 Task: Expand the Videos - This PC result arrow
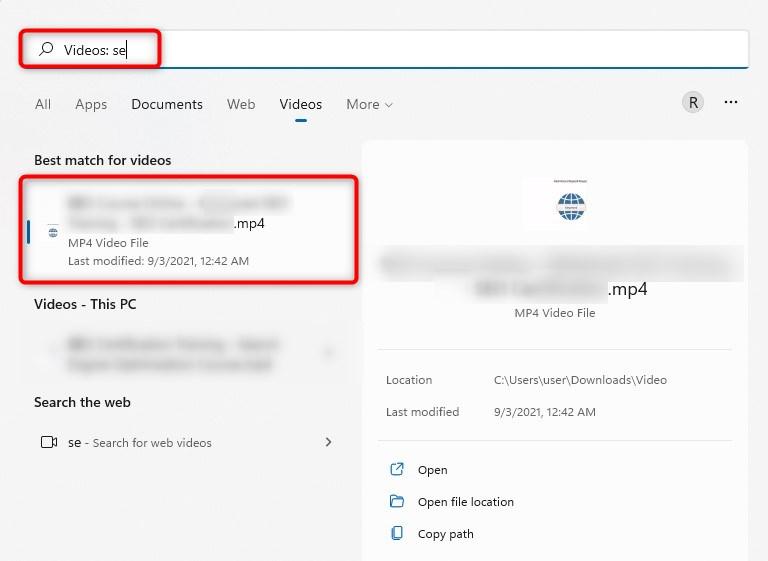pyautogui.click(x=328, y=353)
